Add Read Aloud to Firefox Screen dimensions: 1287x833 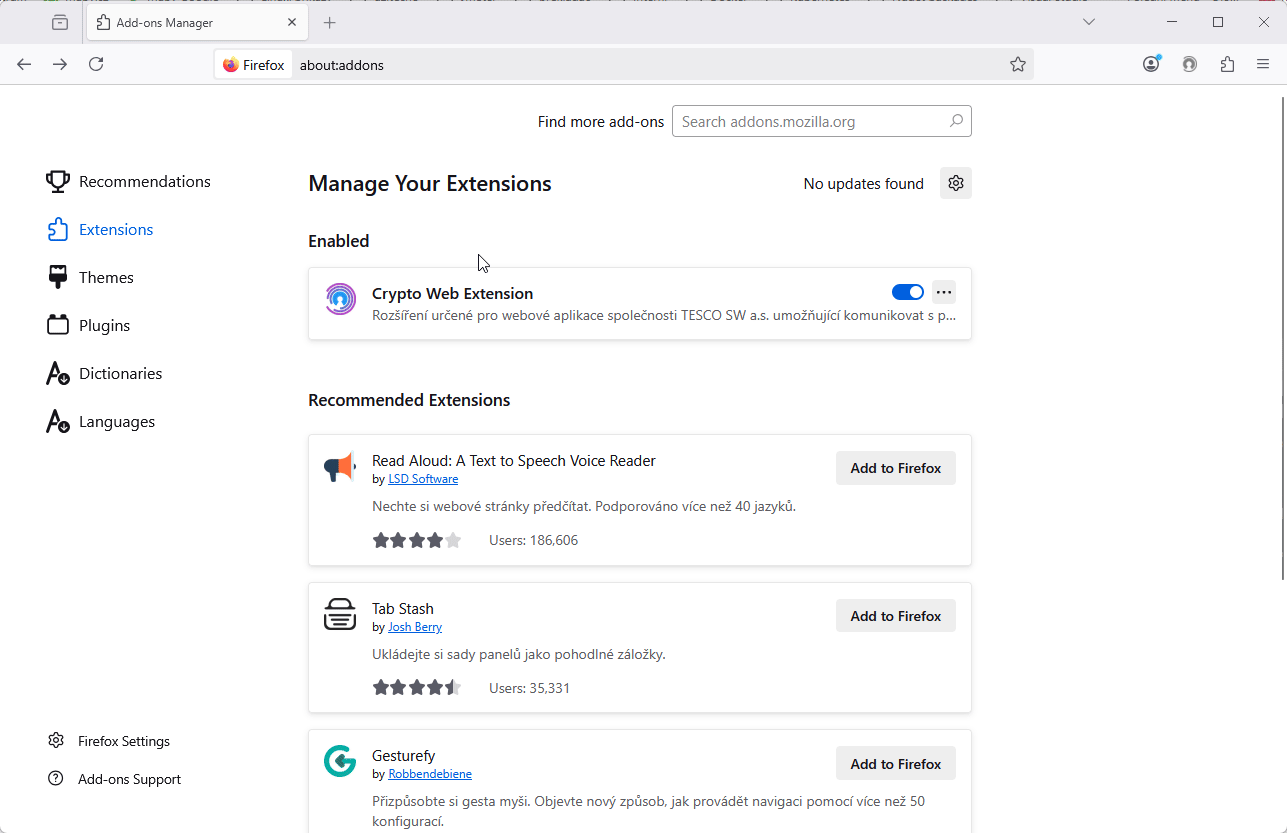[x=896, y=468]
